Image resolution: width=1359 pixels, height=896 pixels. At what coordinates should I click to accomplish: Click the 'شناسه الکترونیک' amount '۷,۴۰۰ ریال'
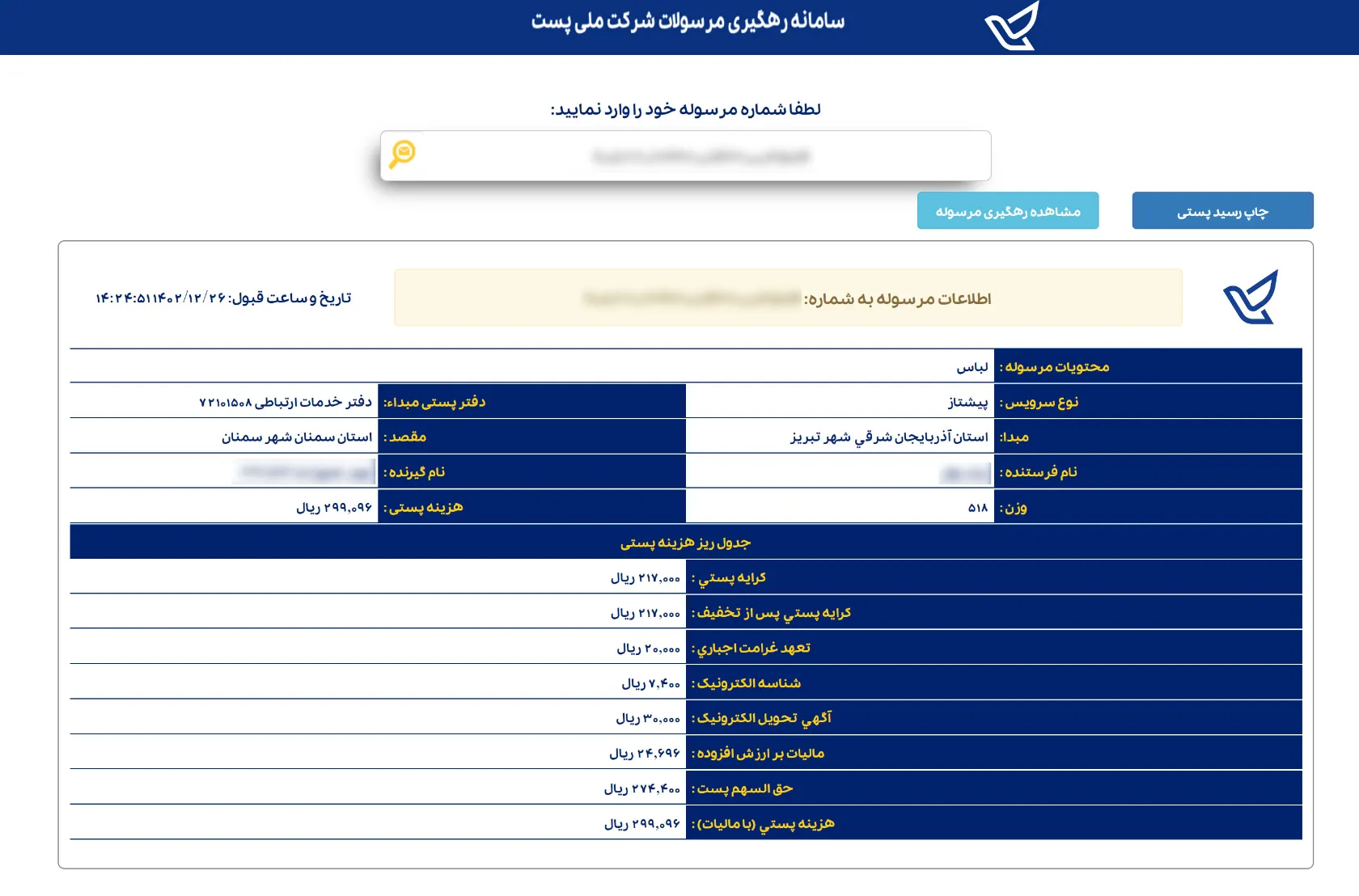pyautogui.click(x=651, y=683)
